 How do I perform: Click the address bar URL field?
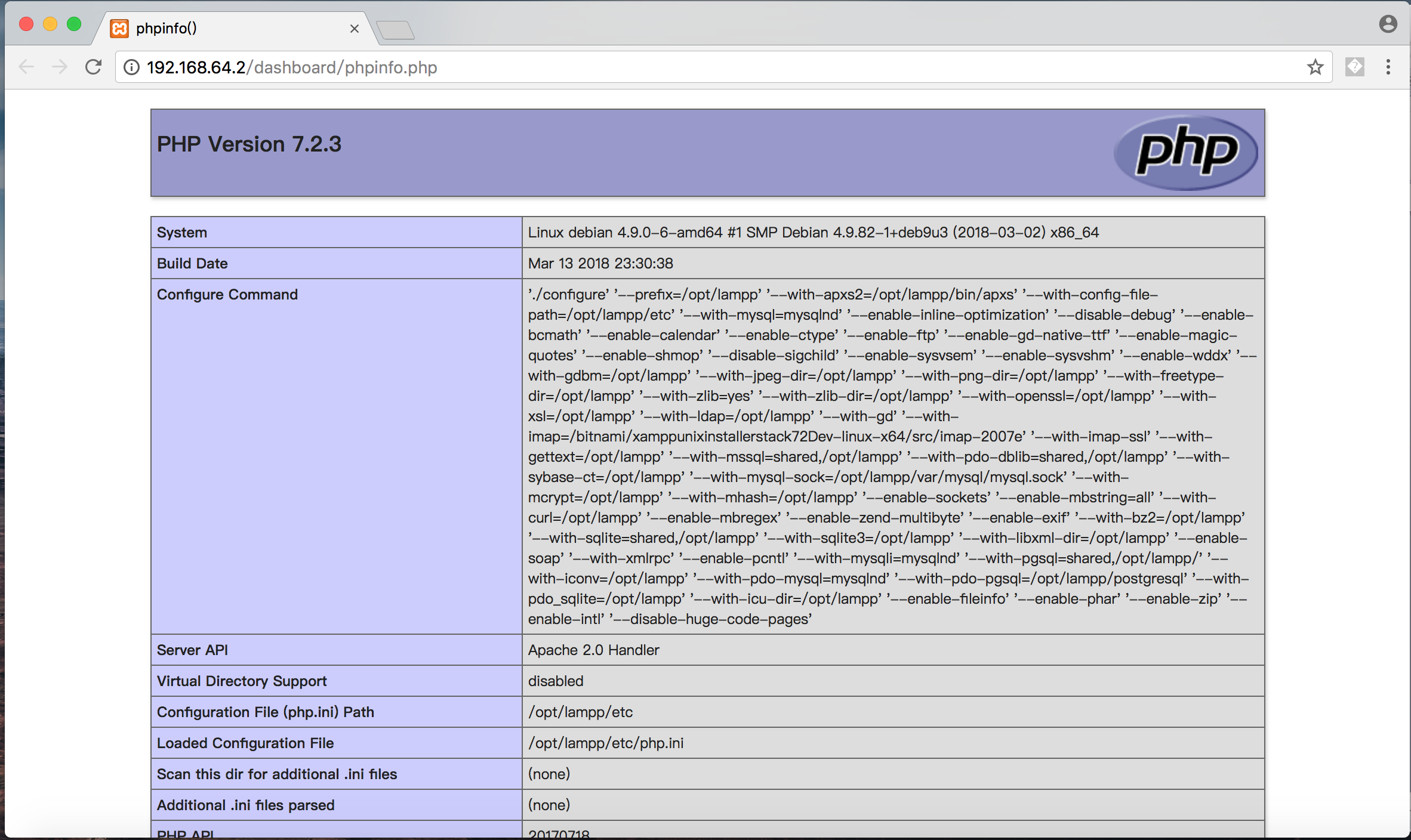tap(716, 67)
